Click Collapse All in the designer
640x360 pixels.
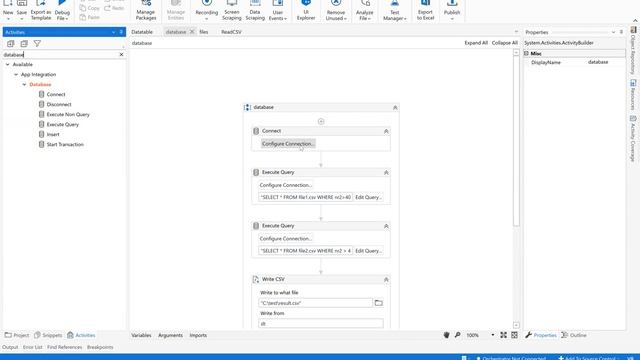(x=504, y=43)
